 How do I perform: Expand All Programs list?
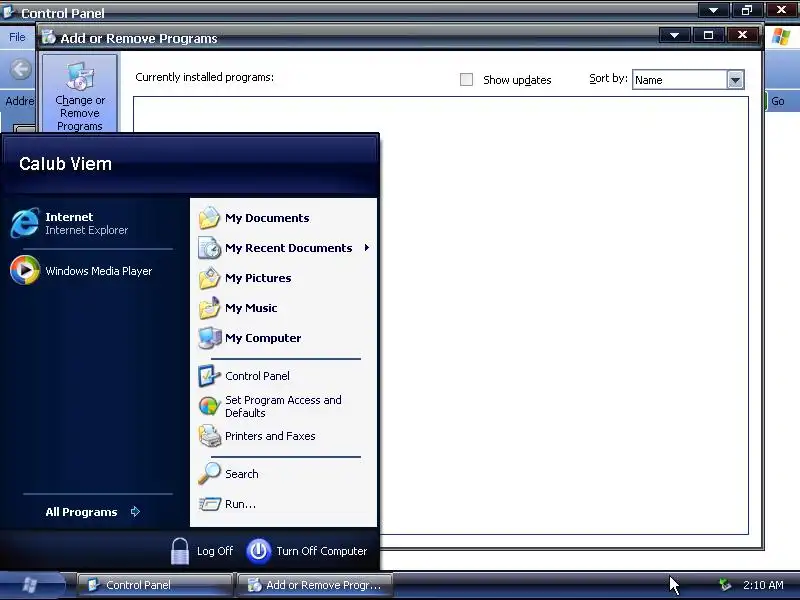93,512
